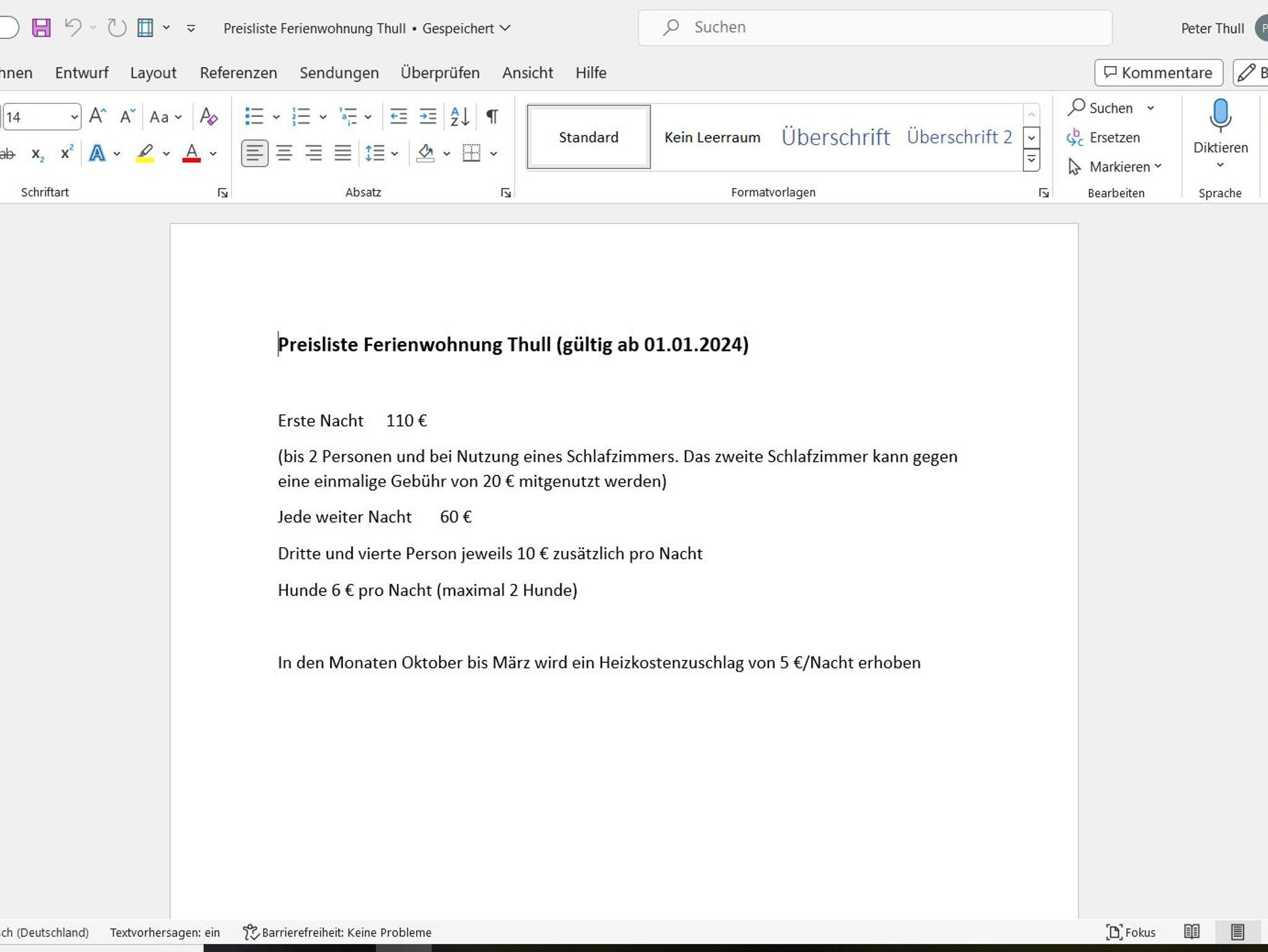The width and height of the screenshot is (1268, 952).
Task: Apply the red font color swatch
Action: coord(191,154)
